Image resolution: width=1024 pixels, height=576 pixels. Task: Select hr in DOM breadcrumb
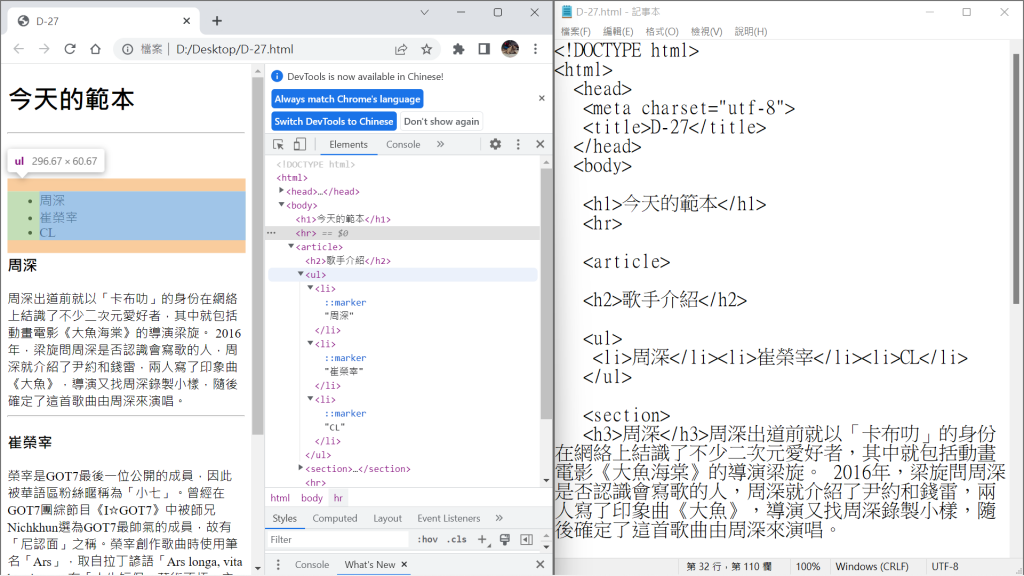click(338, 498)
